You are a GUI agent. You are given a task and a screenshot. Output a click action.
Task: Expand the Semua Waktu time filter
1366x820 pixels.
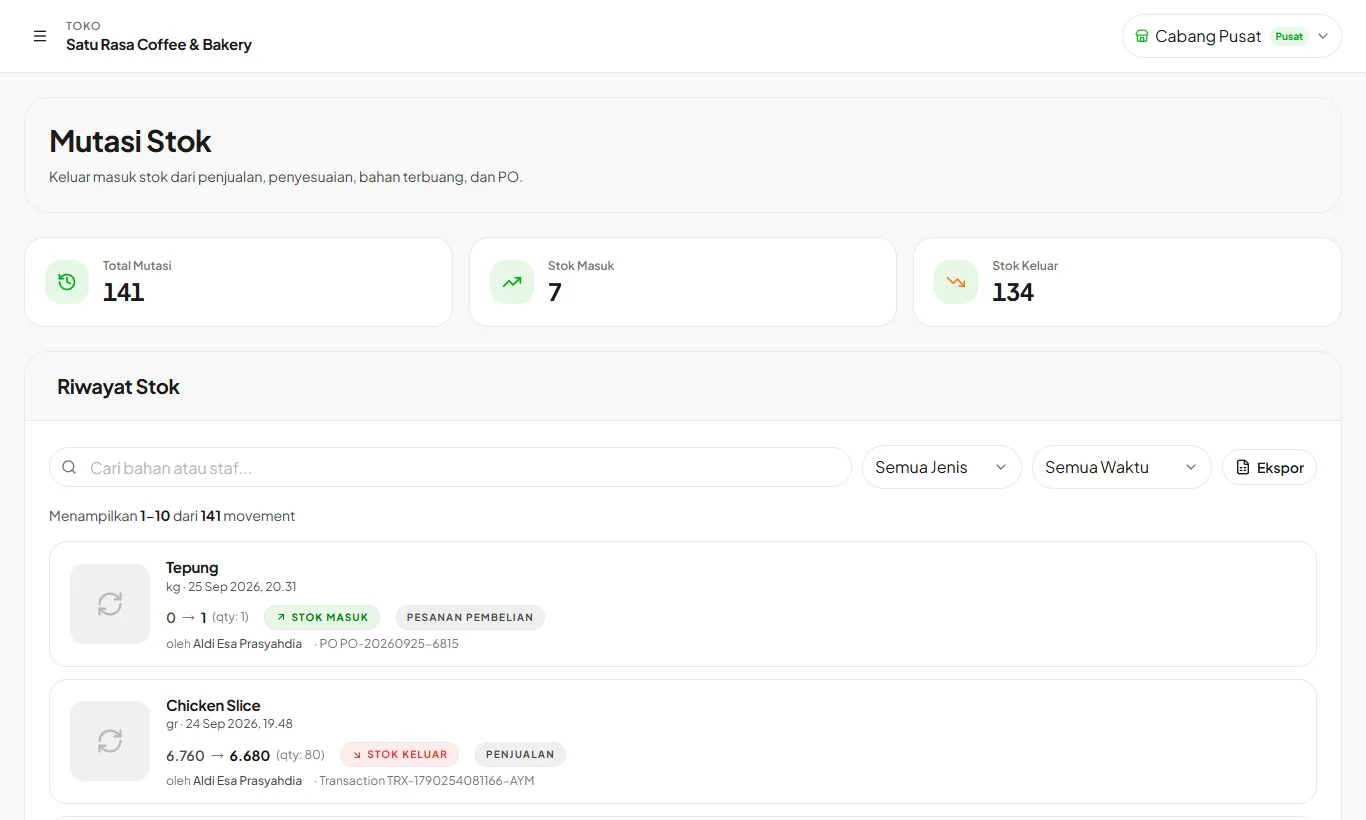point(1122,467)
